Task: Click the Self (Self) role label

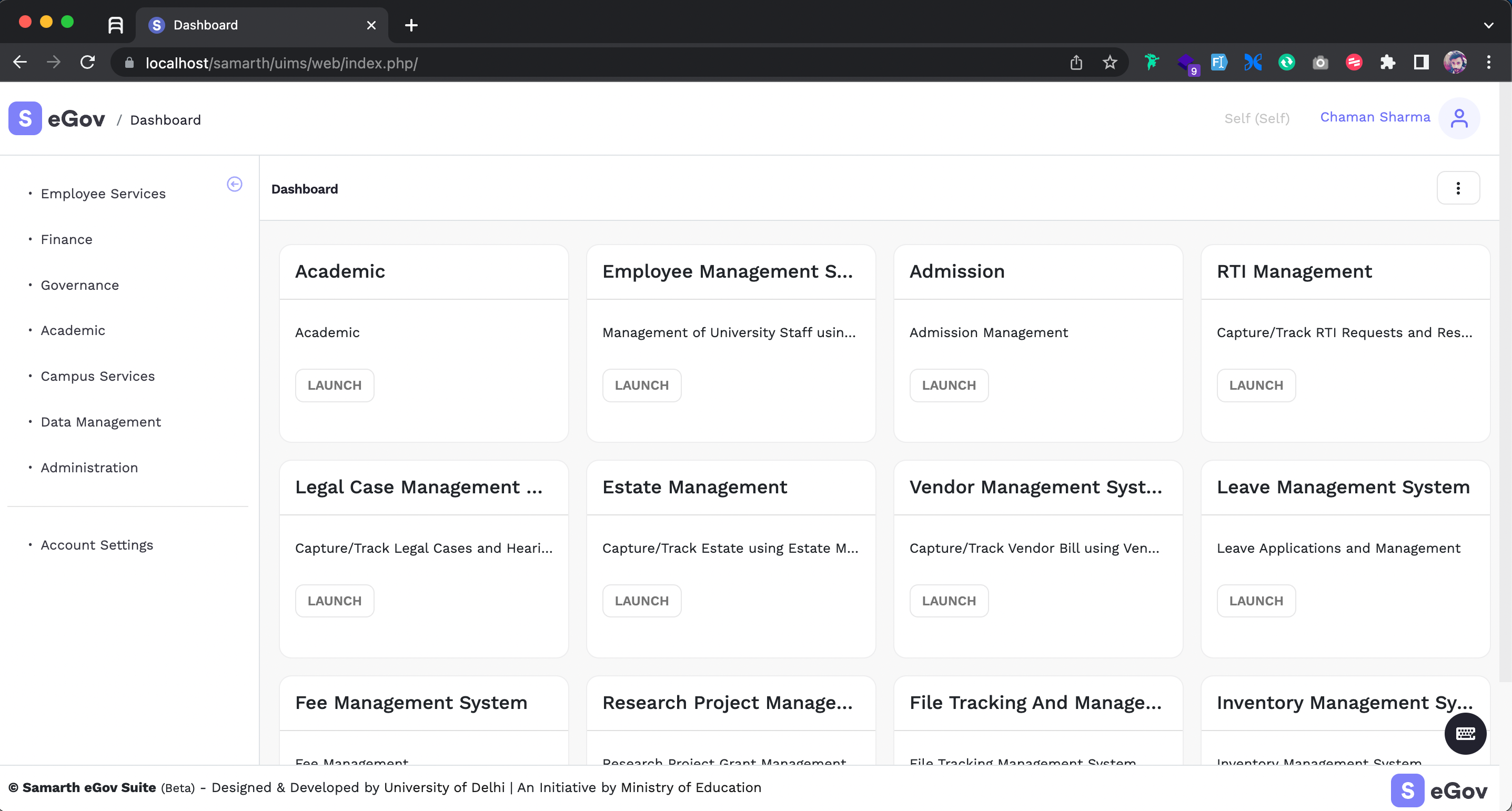Action: [1257, 118]
